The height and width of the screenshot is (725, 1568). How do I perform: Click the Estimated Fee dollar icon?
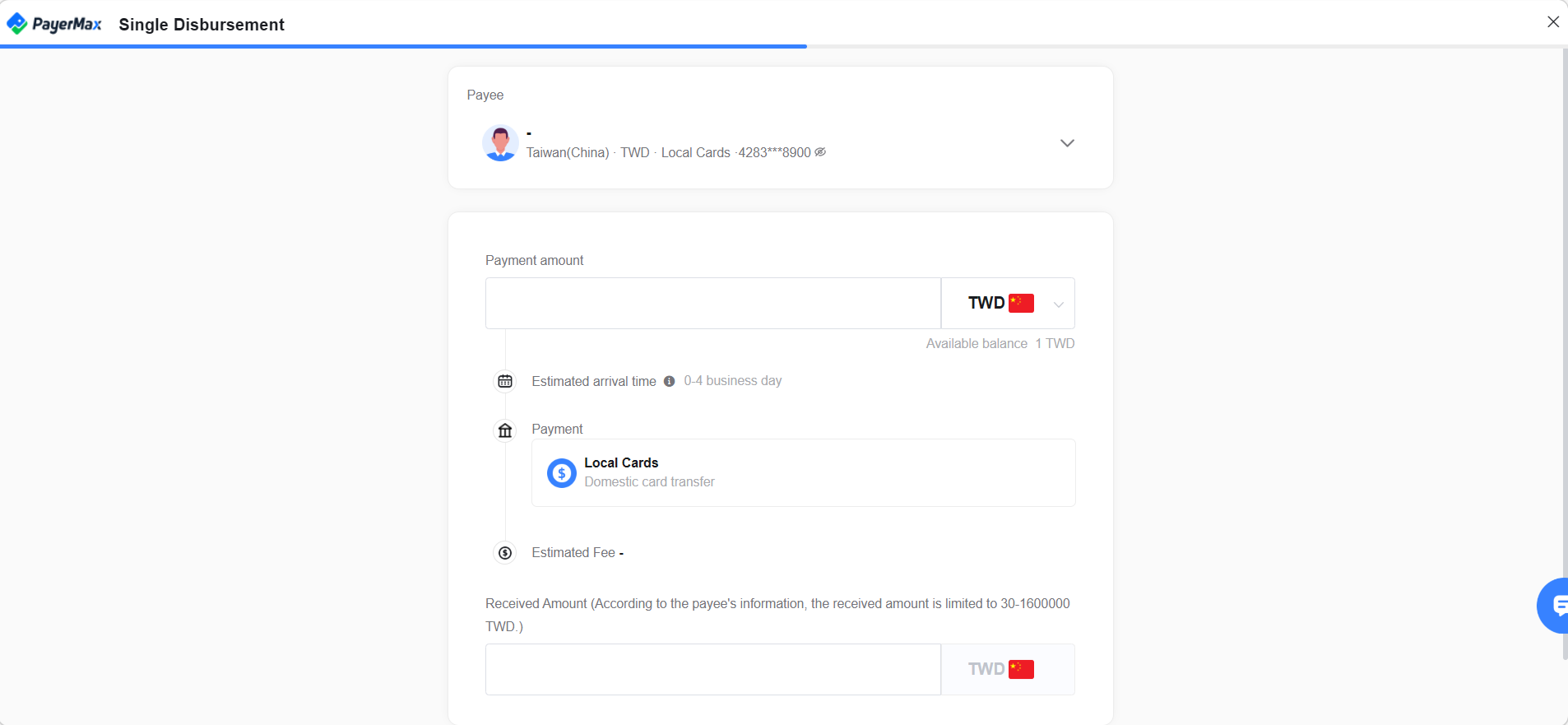coord(505,553)
